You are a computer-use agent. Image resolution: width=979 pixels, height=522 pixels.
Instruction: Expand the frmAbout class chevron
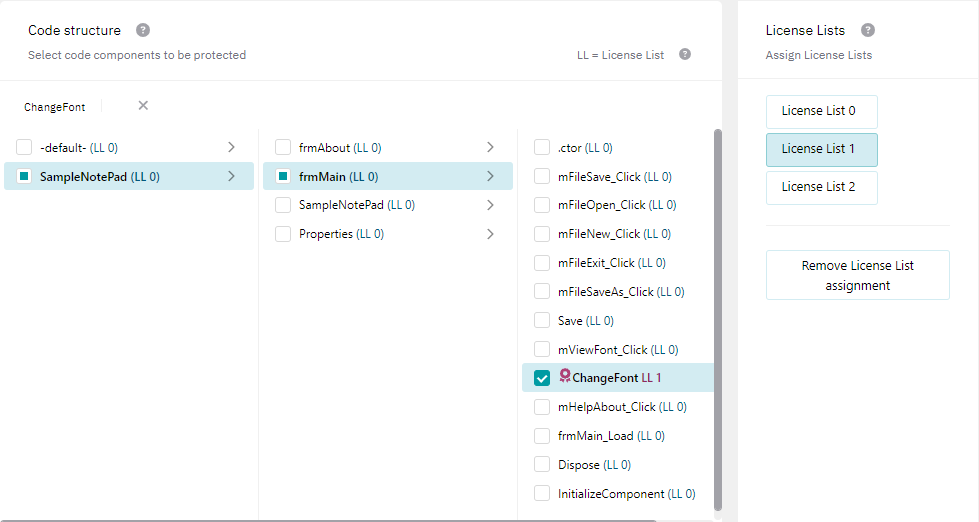point(490,147)
